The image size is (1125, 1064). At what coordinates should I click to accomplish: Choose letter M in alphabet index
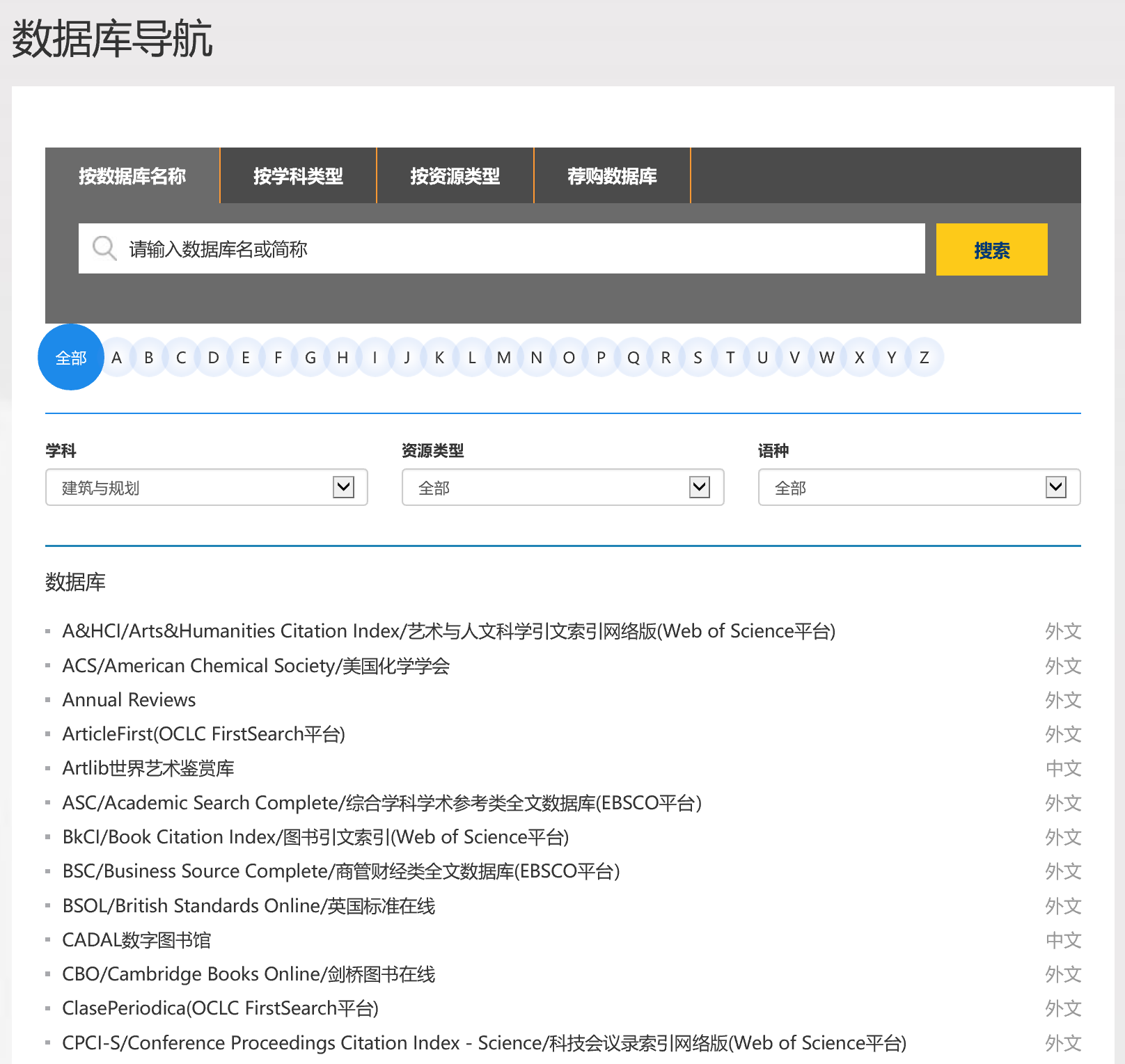504,358
